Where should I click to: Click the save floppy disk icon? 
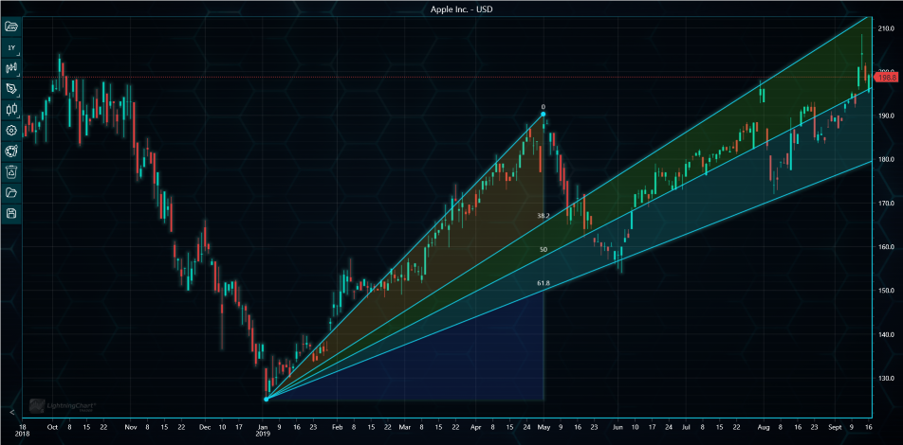[x=12, y=214]
